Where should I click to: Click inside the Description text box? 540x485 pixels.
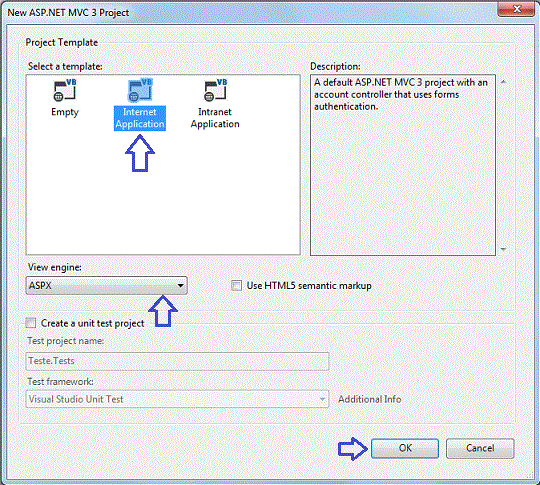click(403, 165)
